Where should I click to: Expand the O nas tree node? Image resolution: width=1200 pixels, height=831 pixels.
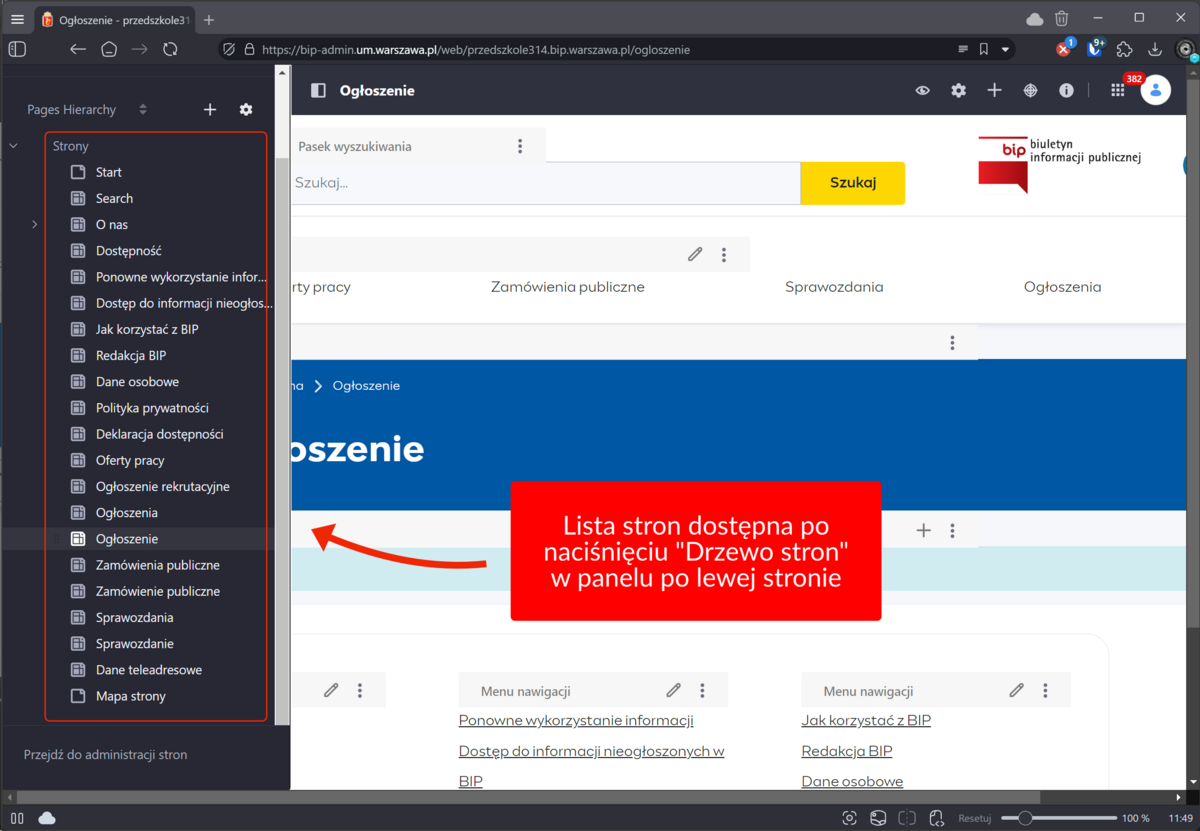tap(34, 225)
